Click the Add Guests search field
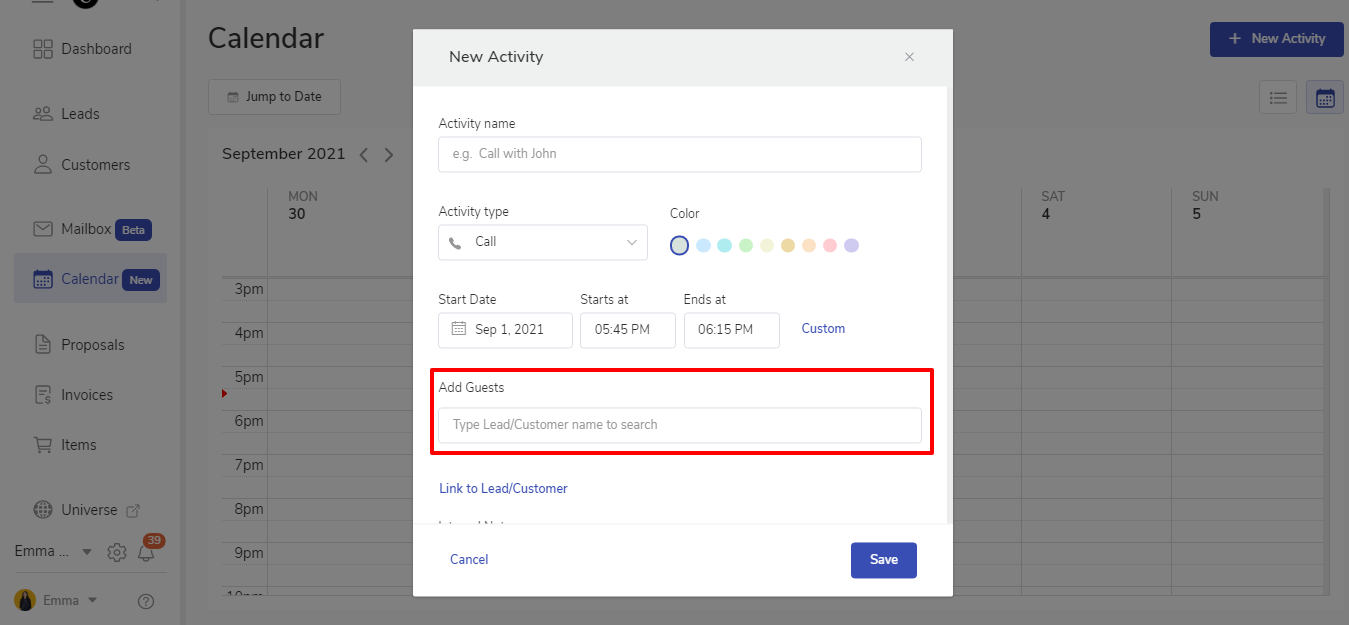 click(x=679, y=425)
